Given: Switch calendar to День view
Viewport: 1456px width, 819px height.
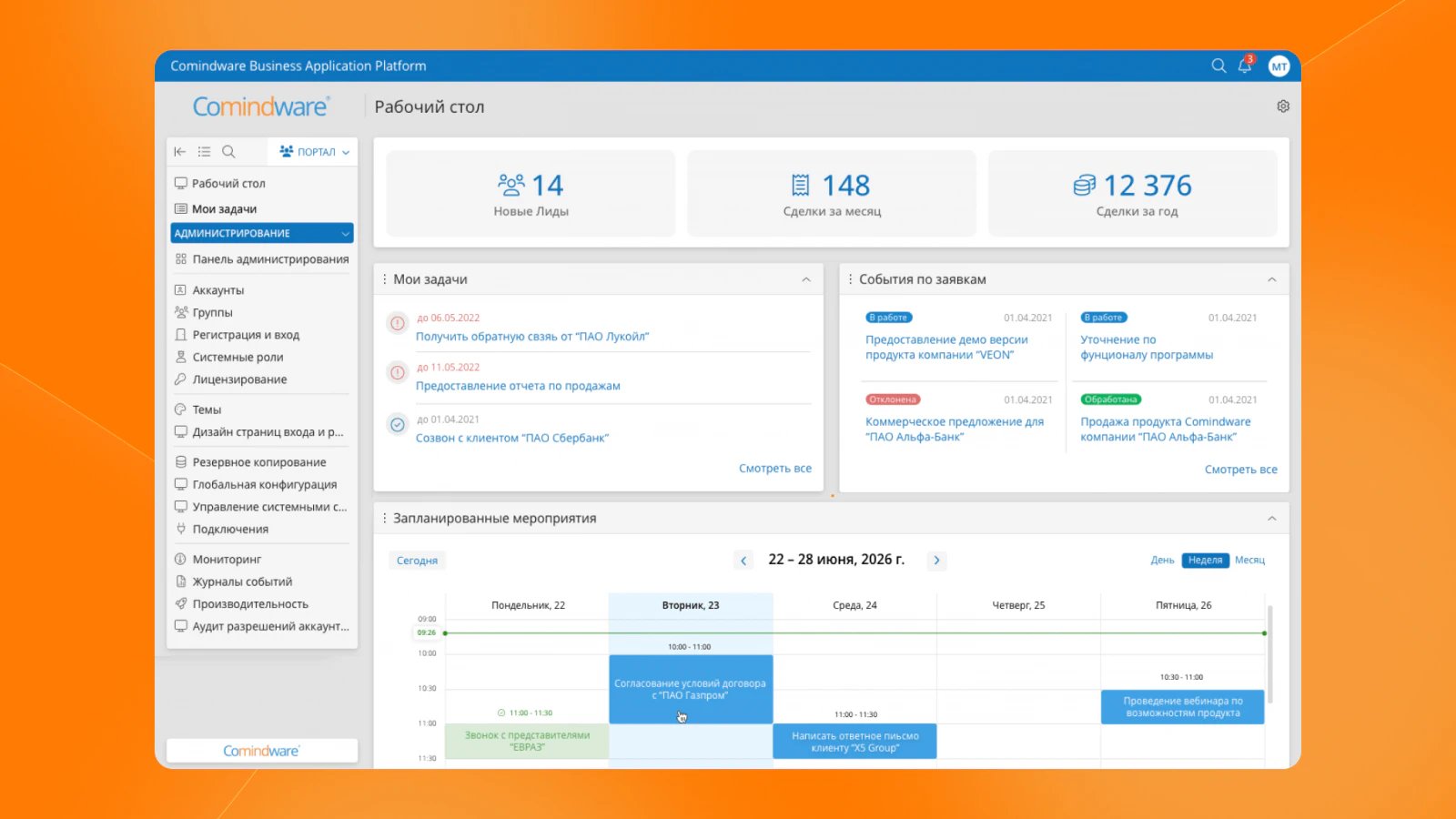Looking at the screenshot, I should pyautogui.click(x=1162, y=561).
